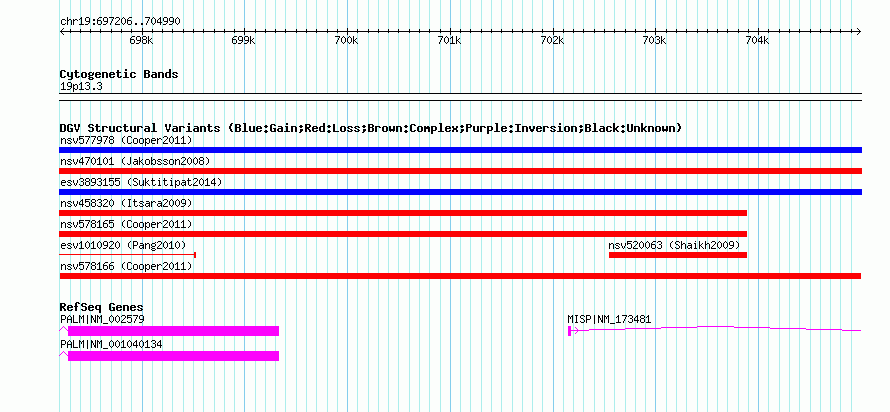The width and height of the screenshot is (890, 412).
Task: Open the nsv520063 (Shaikh2009) label
Action: [x=674, y=245]
